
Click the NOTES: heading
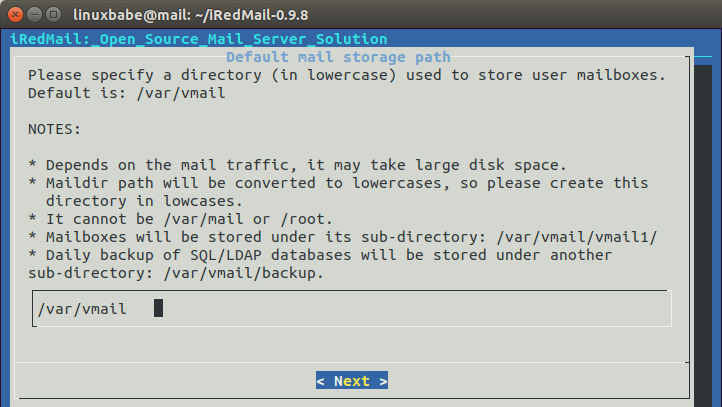[57, 130]
